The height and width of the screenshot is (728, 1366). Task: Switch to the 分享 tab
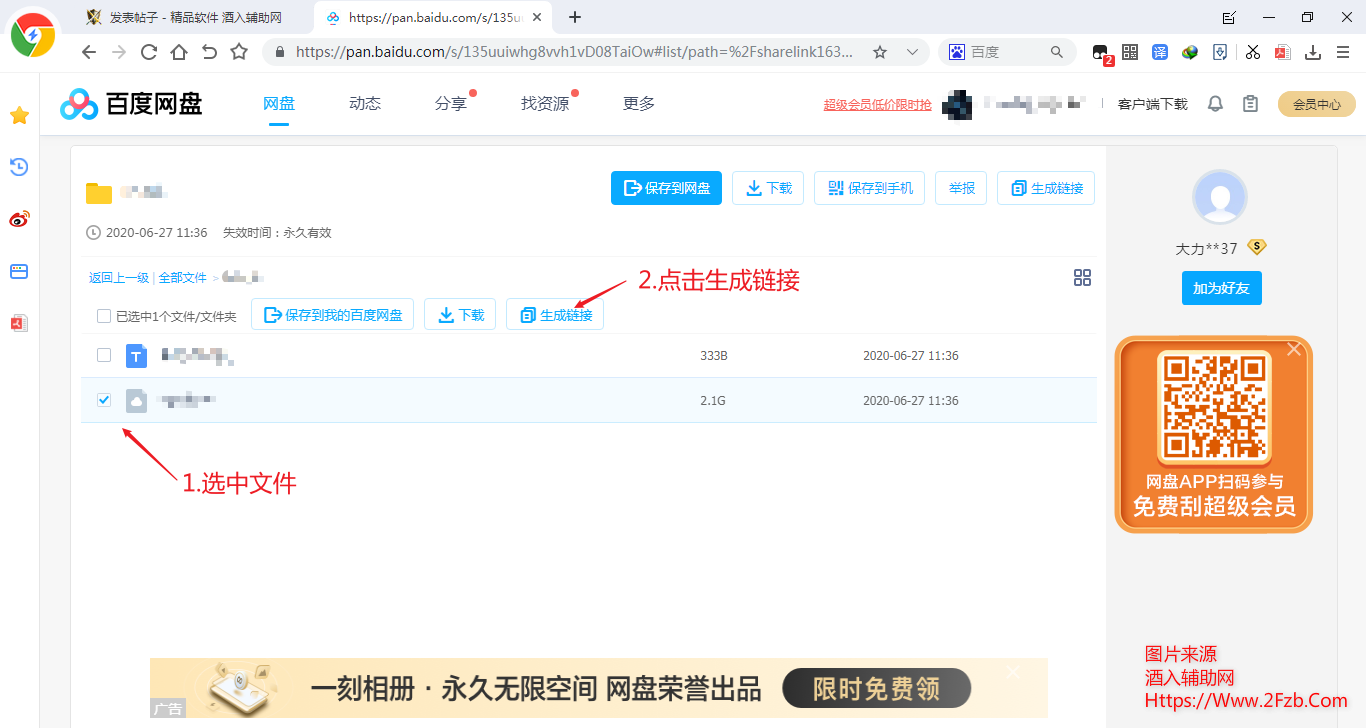(x=450, y=103)
